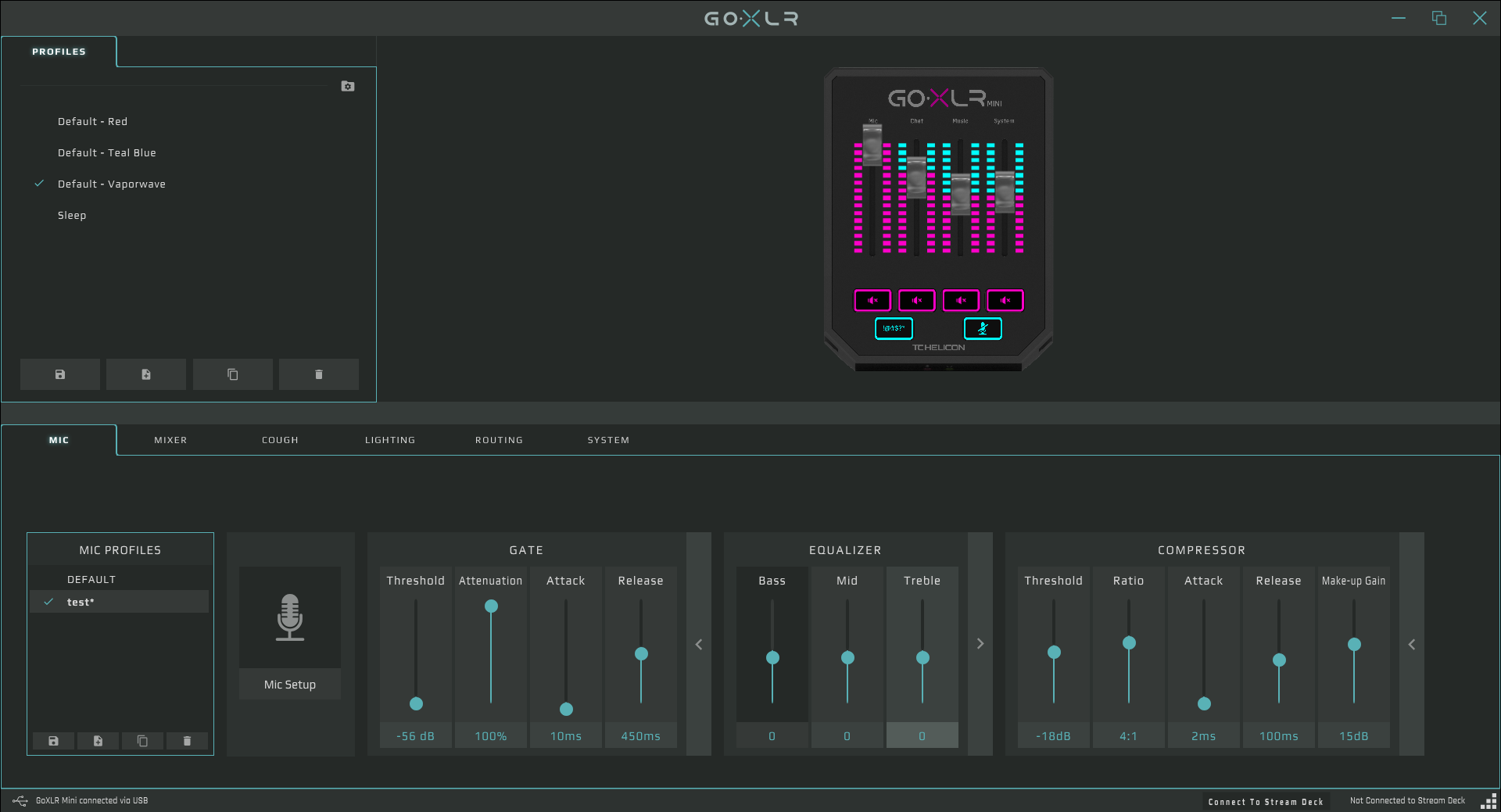The height and width of the screenshot is (812, 1501).
Task: Toggle the System channel mute button on device
Action: click(1005, 300)
